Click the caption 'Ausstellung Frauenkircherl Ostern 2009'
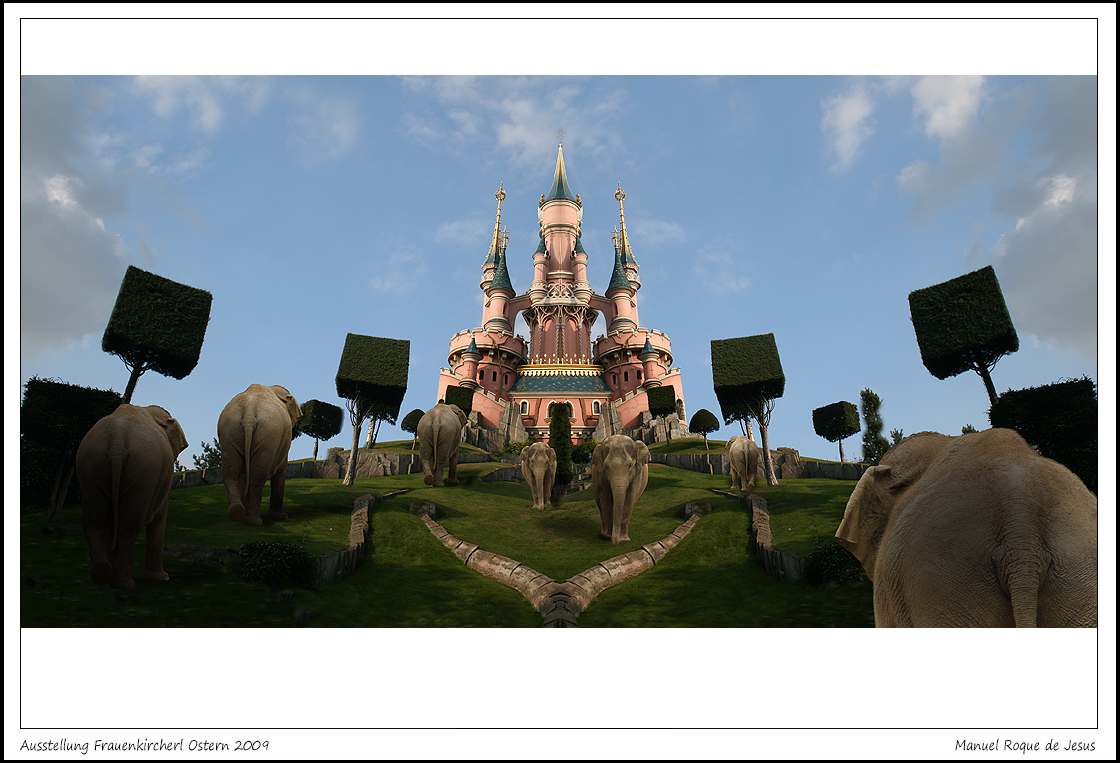1120x763 pixels. point(144,745)
